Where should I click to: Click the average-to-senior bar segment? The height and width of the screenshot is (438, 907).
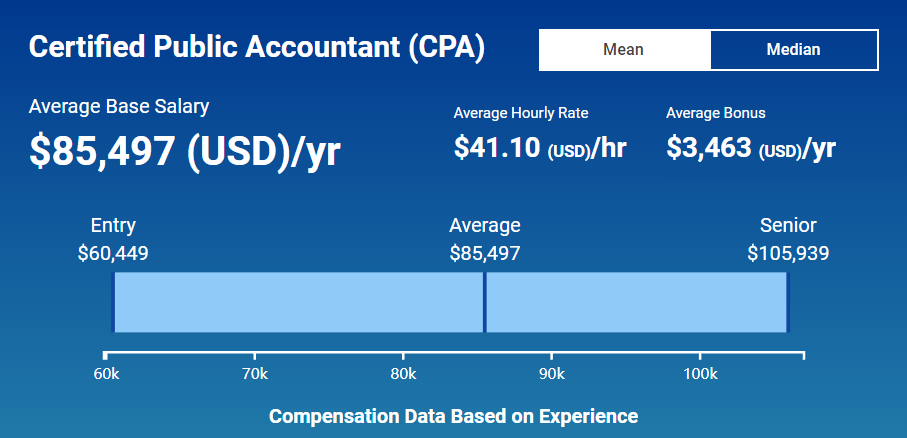[636, 302]
